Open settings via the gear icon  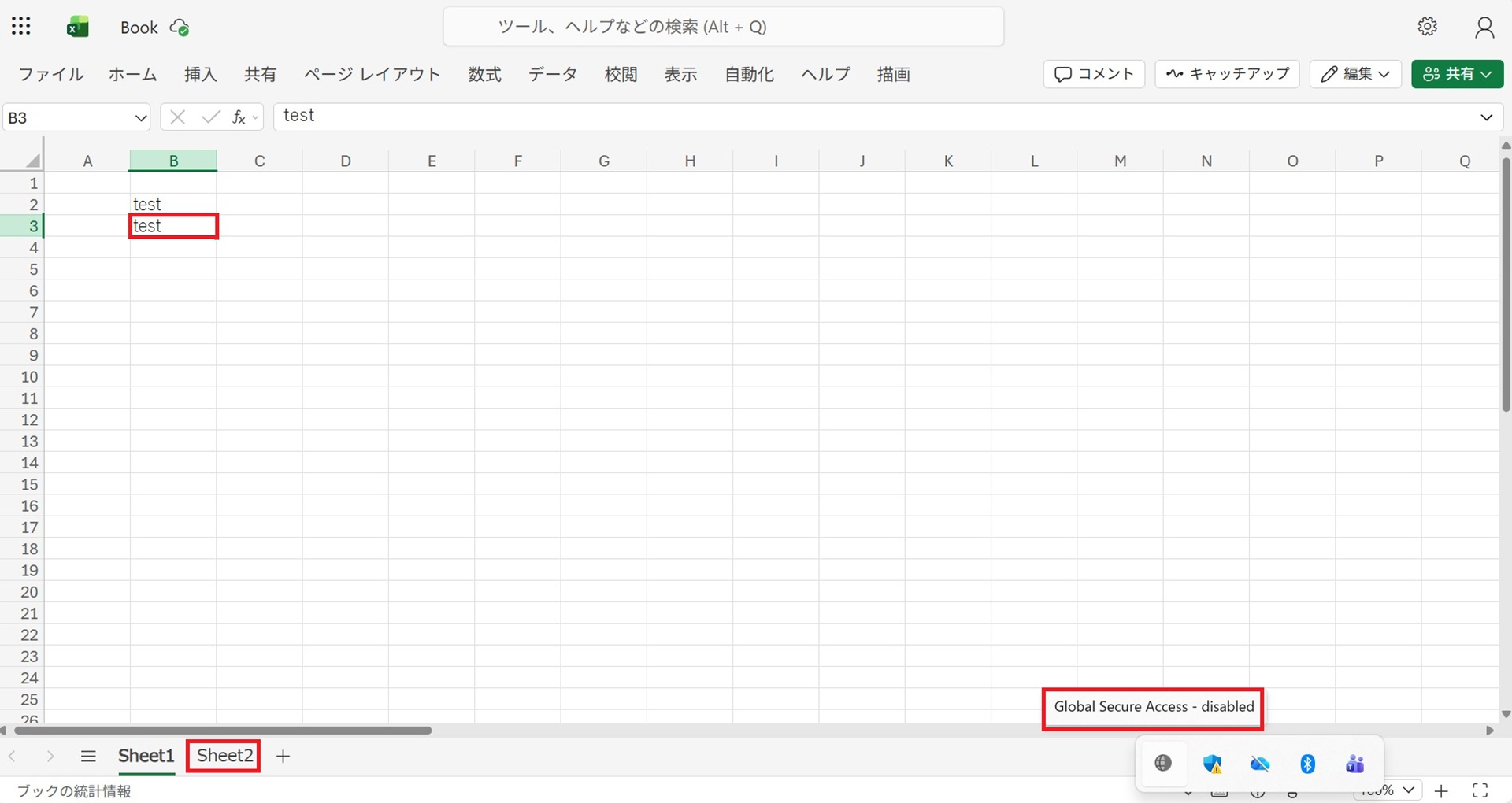(x=1427, y=27)
